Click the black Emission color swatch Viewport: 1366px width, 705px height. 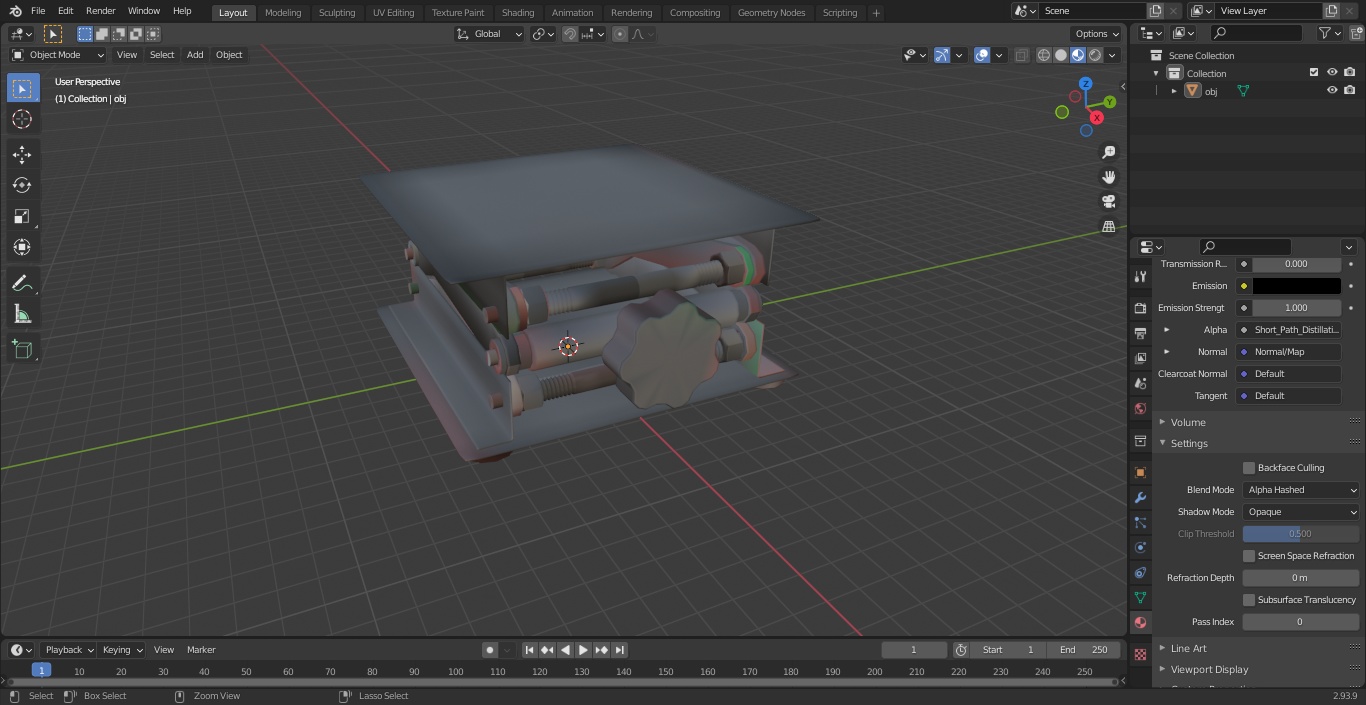(x=1296, y=286)
